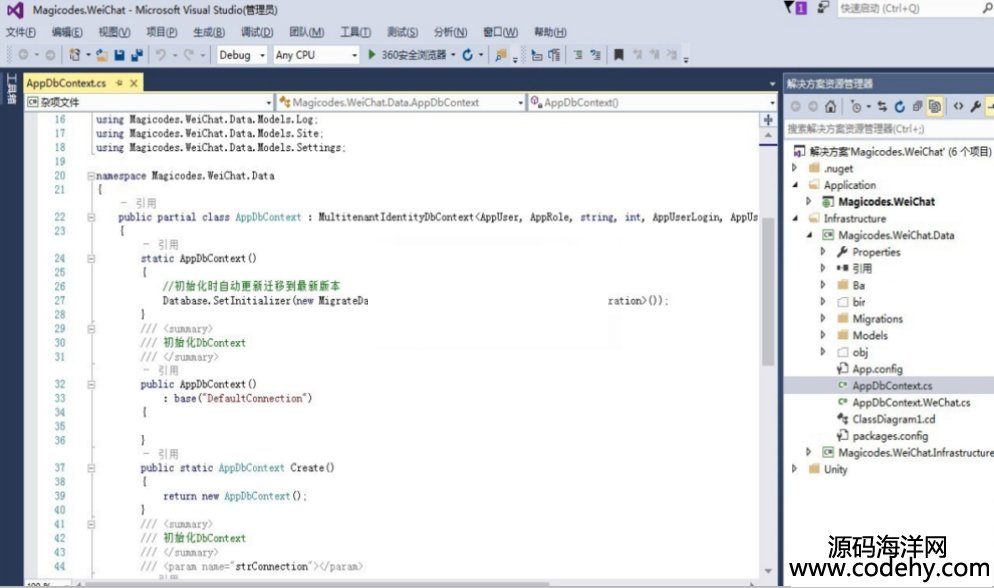Click the editor vertical scrollbar thumb
This screenshot has height=588, width=994.
tap(768, 291)
